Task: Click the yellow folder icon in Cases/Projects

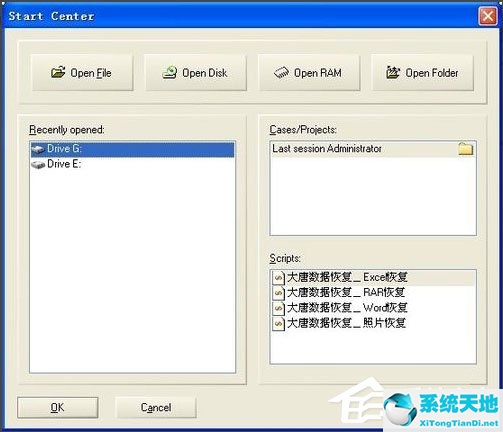Action: coord(466,149)
